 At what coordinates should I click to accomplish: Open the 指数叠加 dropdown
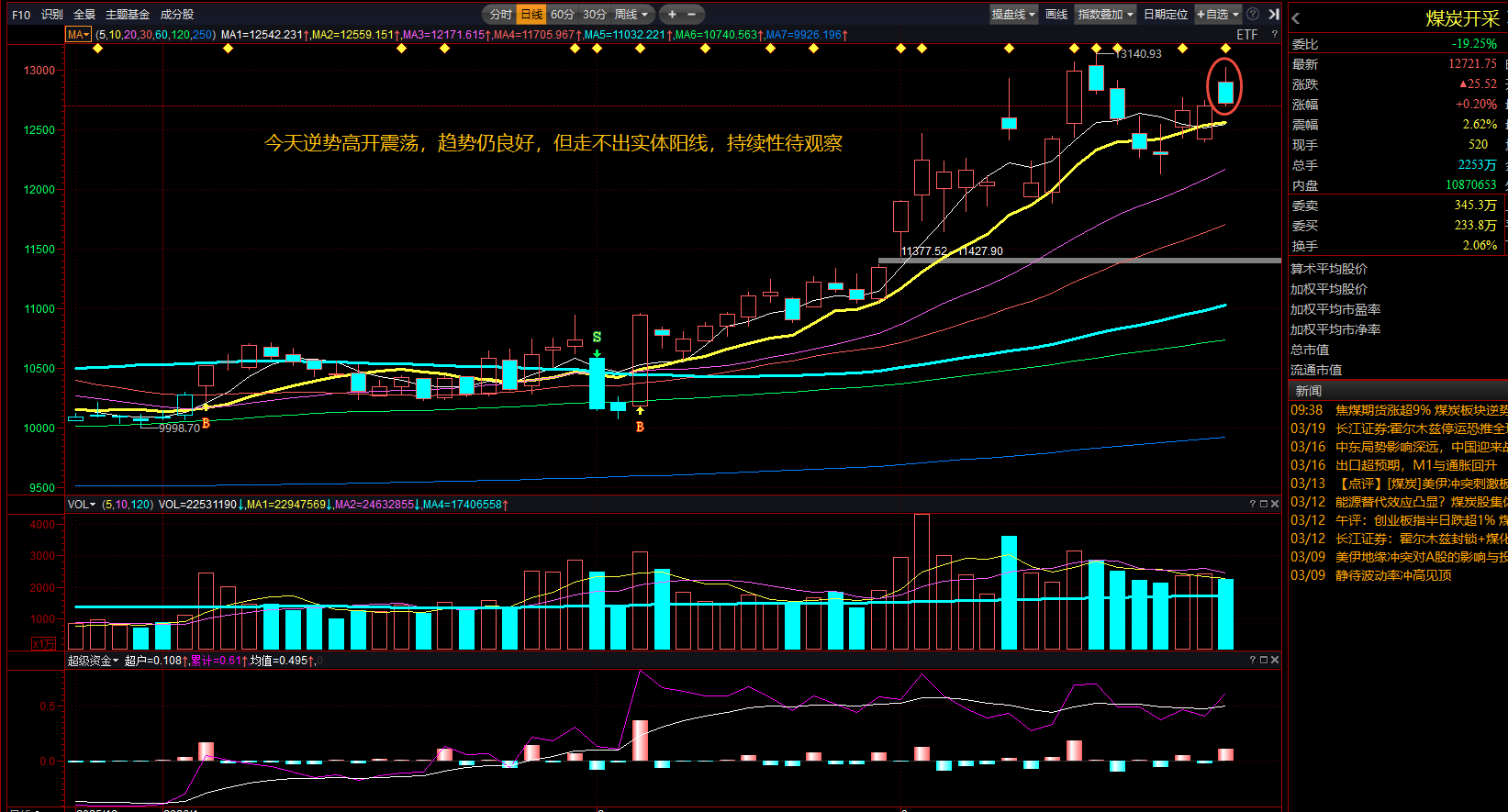1105,14
